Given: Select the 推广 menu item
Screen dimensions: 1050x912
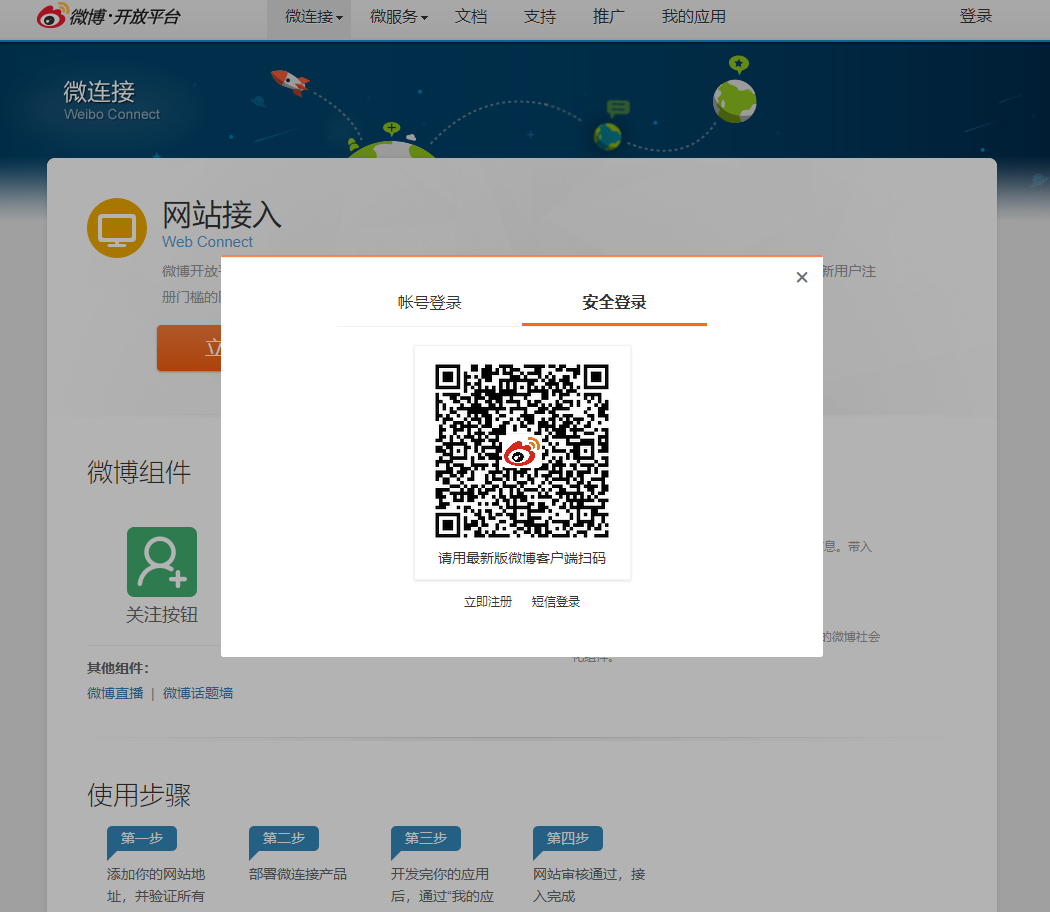Looking at the screenshot, I should [609, 17].
